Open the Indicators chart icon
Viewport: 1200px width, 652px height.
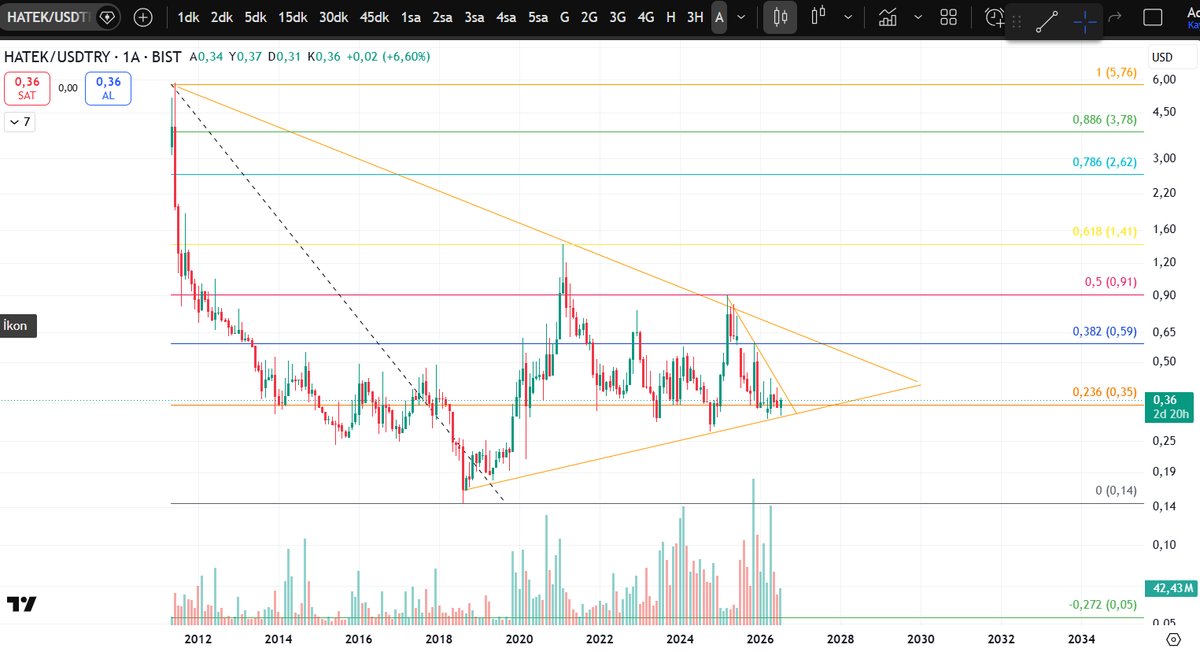pyautogui.click(x=887, y=17)
